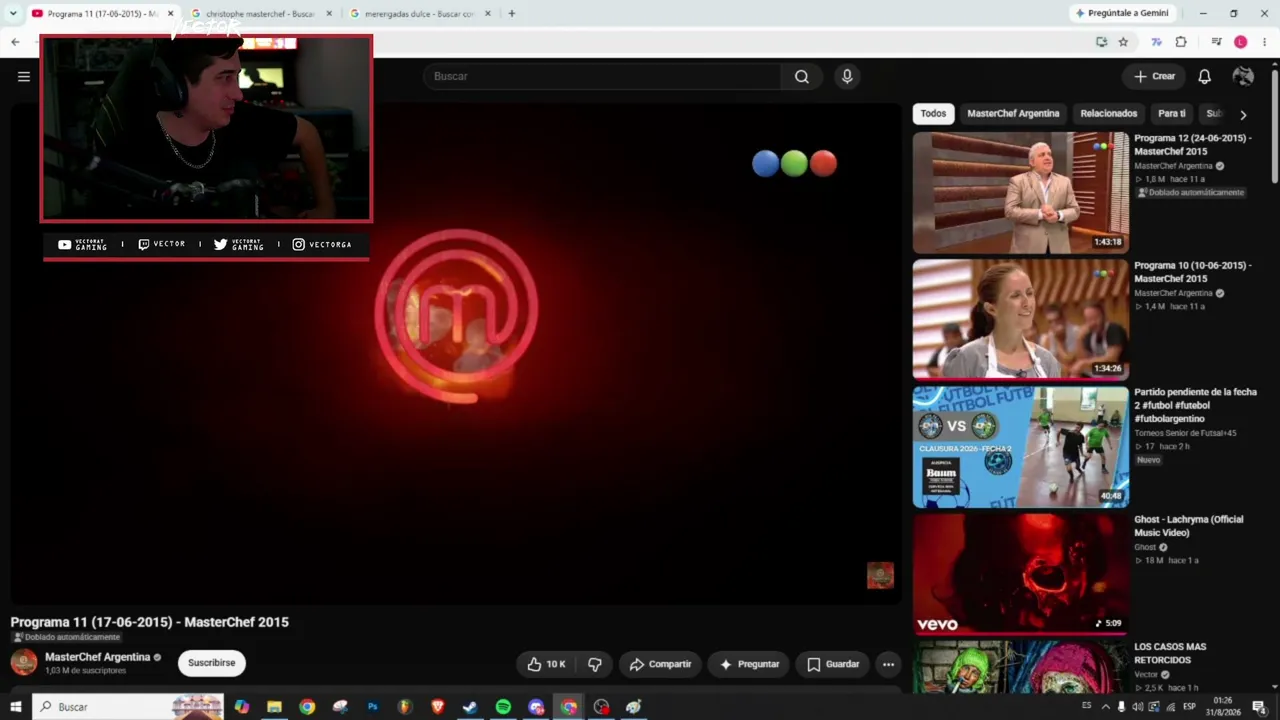Click the ESP language indicator in the tray
Viewport: 1280px width, 720px height.
[x=1189, y=707]
